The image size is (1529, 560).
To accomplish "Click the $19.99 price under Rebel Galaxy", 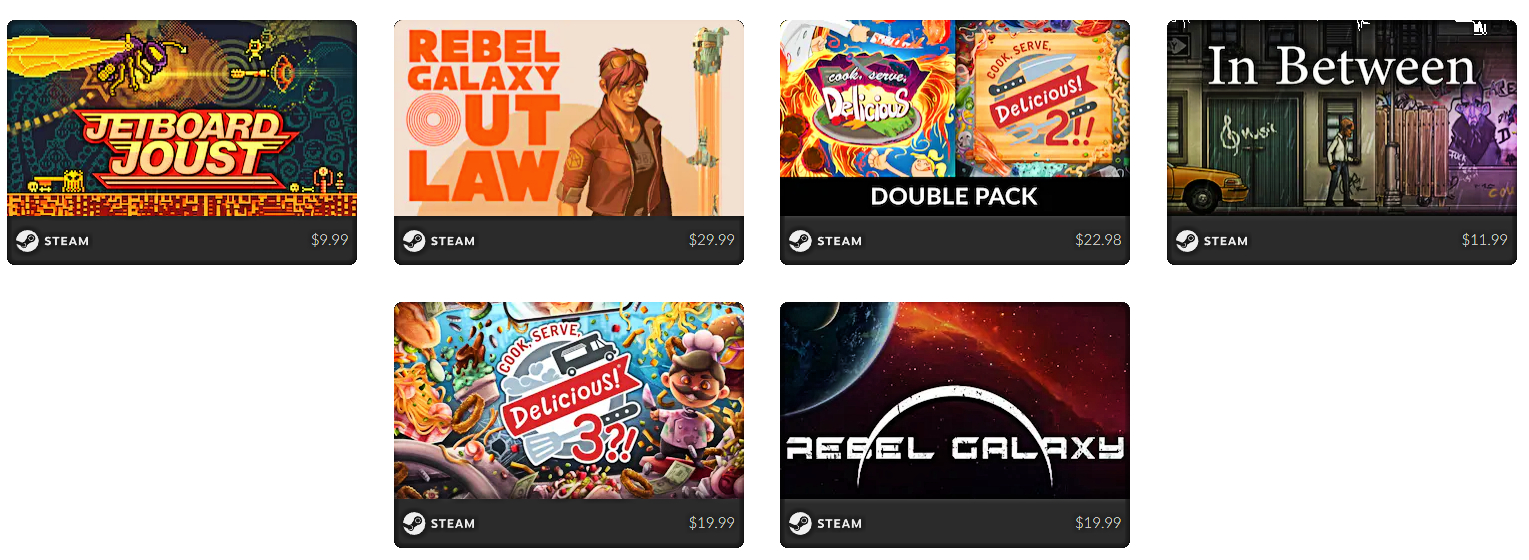I will [1098, 523].
